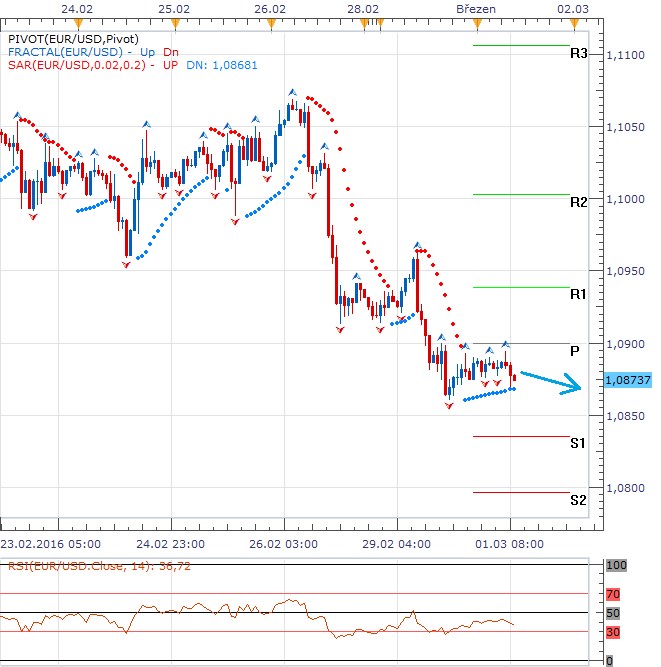Viewport: 661px width, 667px height.
Task: Click the R3 resistance level label
Action: pyautogui.click(x=578, y=53)
